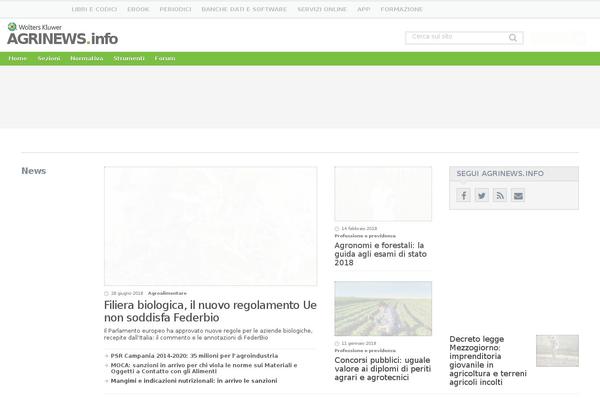The width and height of the screenshot is (600, 400).
Task: Click the News section heading
Action: 34,171
